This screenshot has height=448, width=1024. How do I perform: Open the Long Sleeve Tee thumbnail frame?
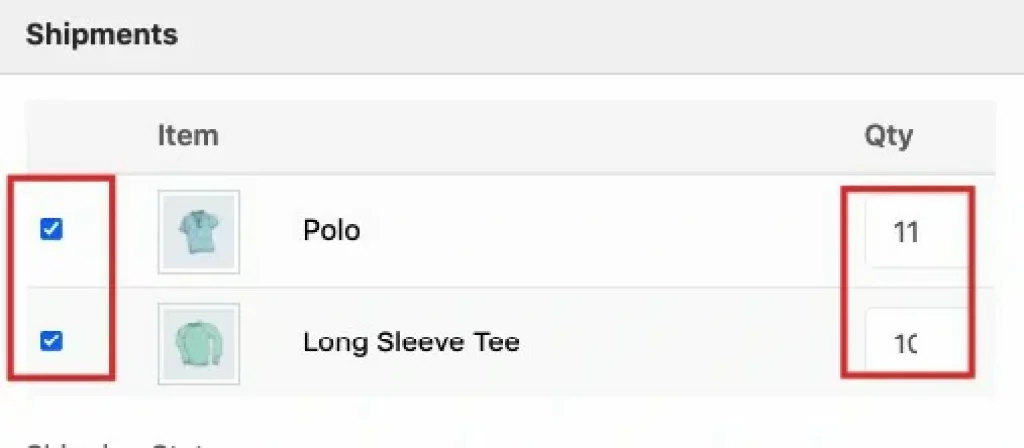[x=199, y=344]
